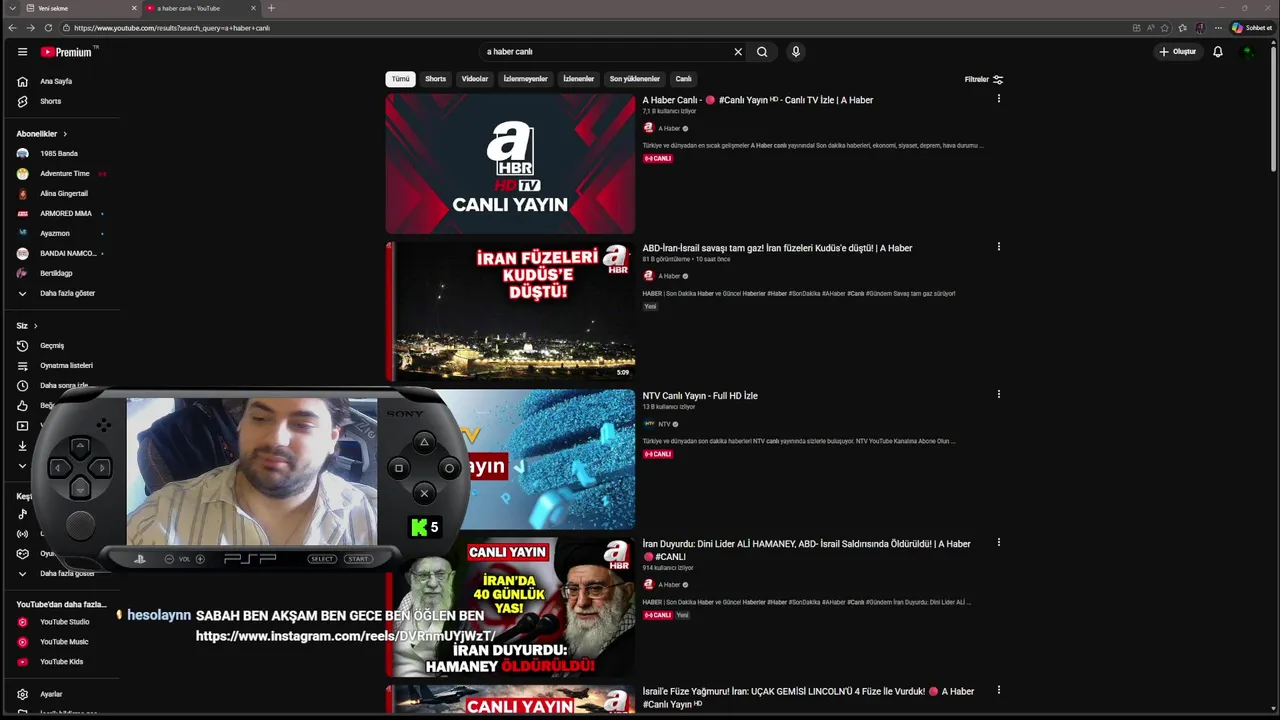Open Edge settings and more menu
This screenshot has width=1280, height=720.
click(x=1218, y=28)
